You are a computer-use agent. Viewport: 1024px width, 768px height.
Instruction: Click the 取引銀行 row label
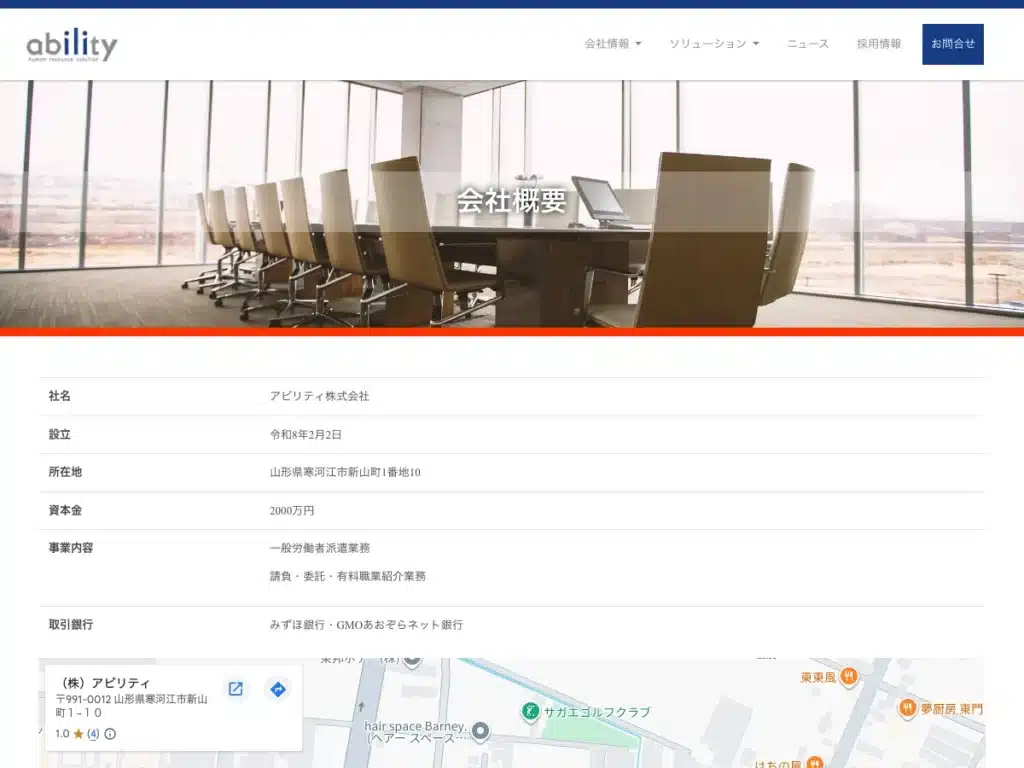pyautogui.click(x=71, y=625)
